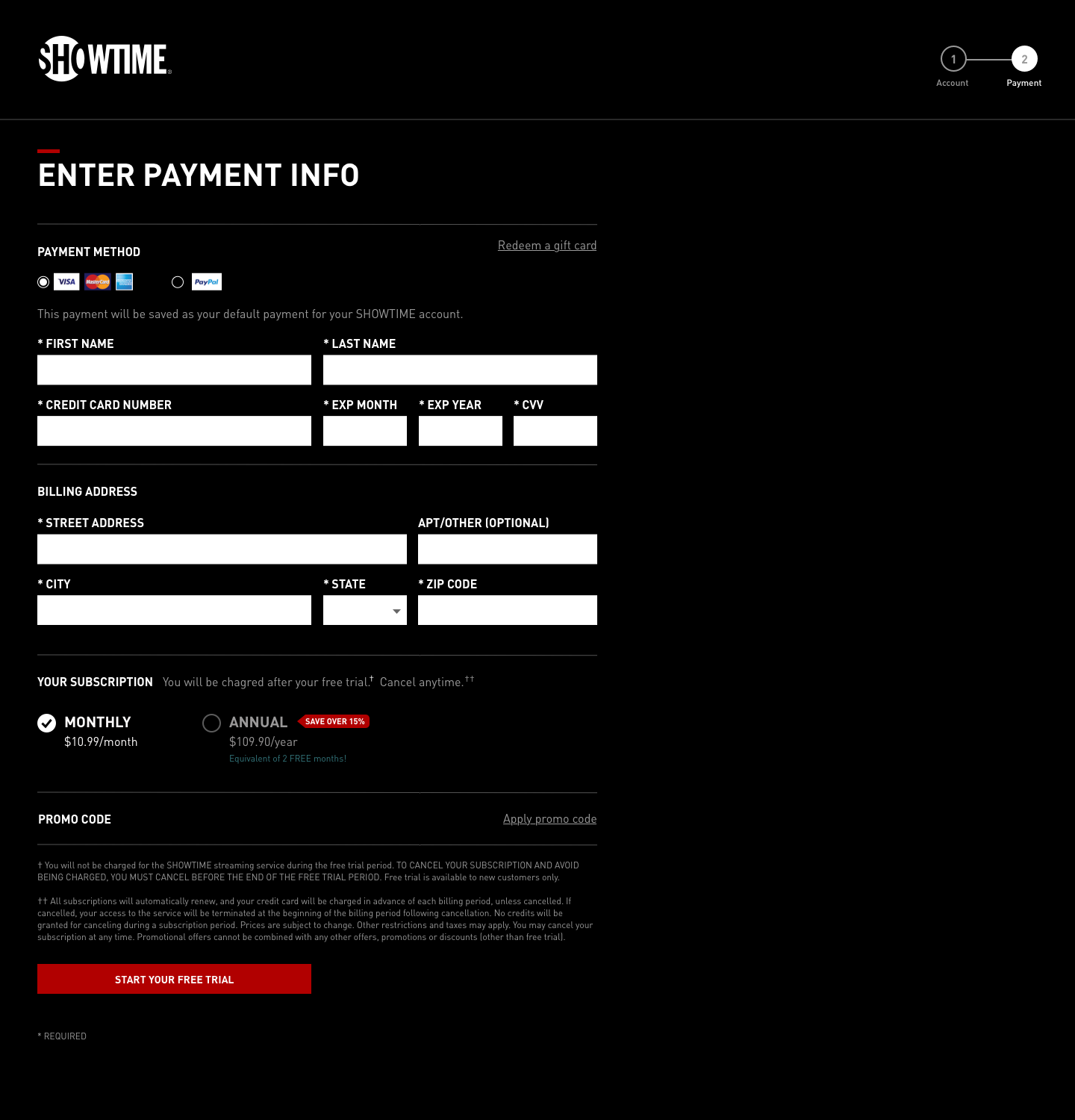This screenshot has width=1075, height=1120.
Task: Select the PayPal payment radio button
Action: click(178, 281)
